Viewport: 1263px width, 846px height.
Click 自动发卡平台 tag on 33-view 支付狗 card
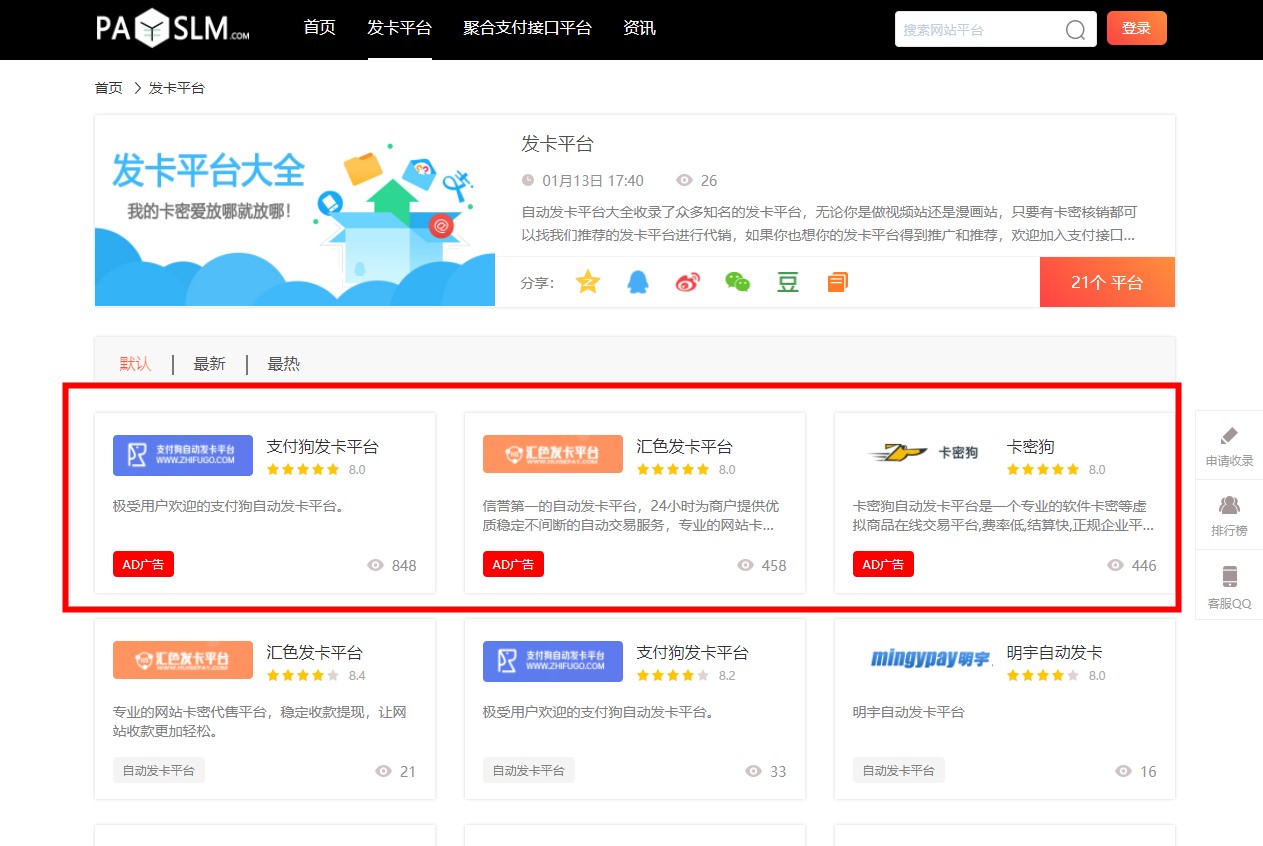pyautogui.click(x=529, y=771)
